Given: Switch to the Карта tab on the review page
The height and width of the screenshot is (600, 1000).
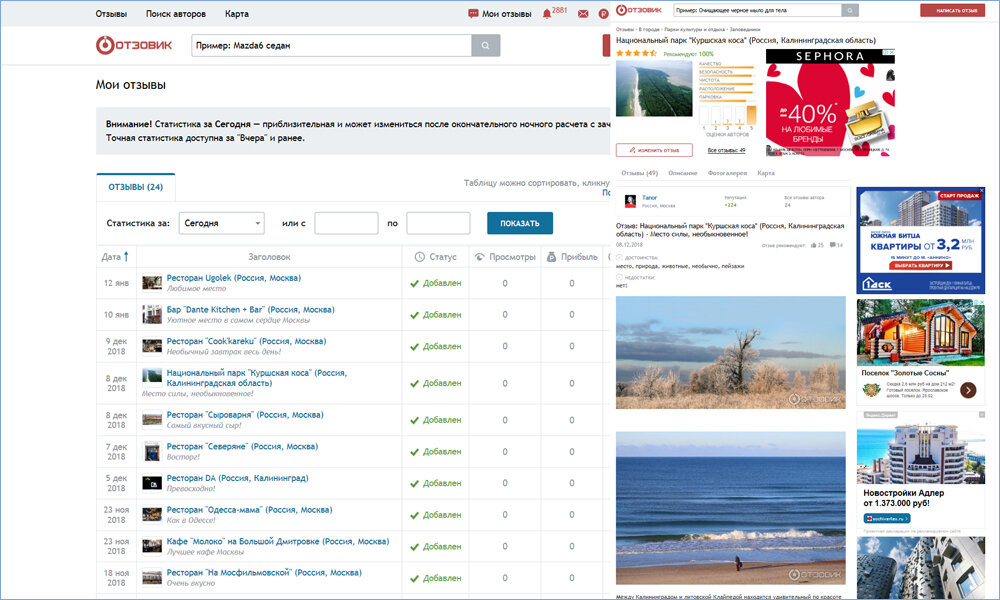Looking at the screenshot, I should [x=765, y=173].
